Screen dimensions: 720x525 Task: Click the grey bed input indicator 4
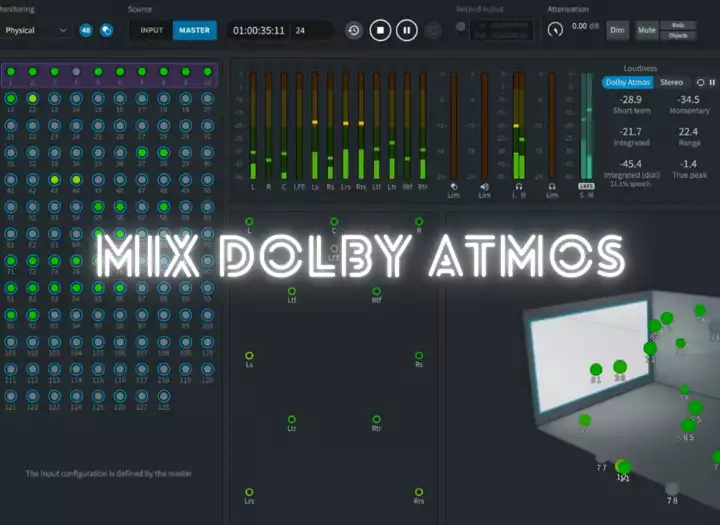76,72
